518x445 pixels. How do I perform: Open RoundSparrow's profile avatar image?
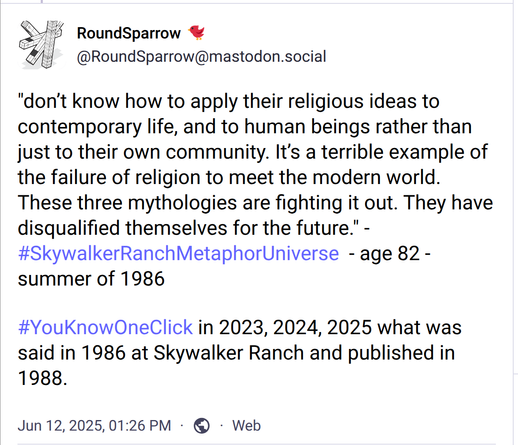pyautogui.click(x=42, y=45)
